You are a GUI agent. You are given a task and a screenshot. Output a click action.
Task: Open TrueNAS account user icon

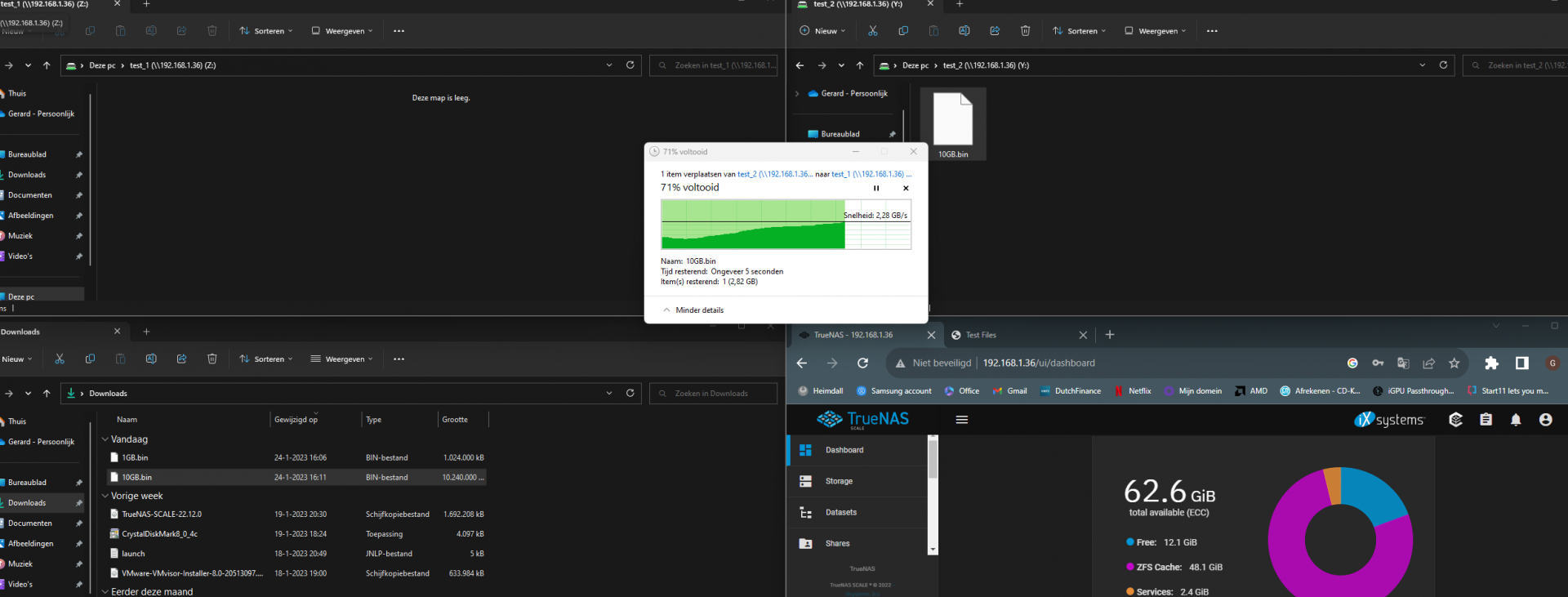tap(1545, 420)
